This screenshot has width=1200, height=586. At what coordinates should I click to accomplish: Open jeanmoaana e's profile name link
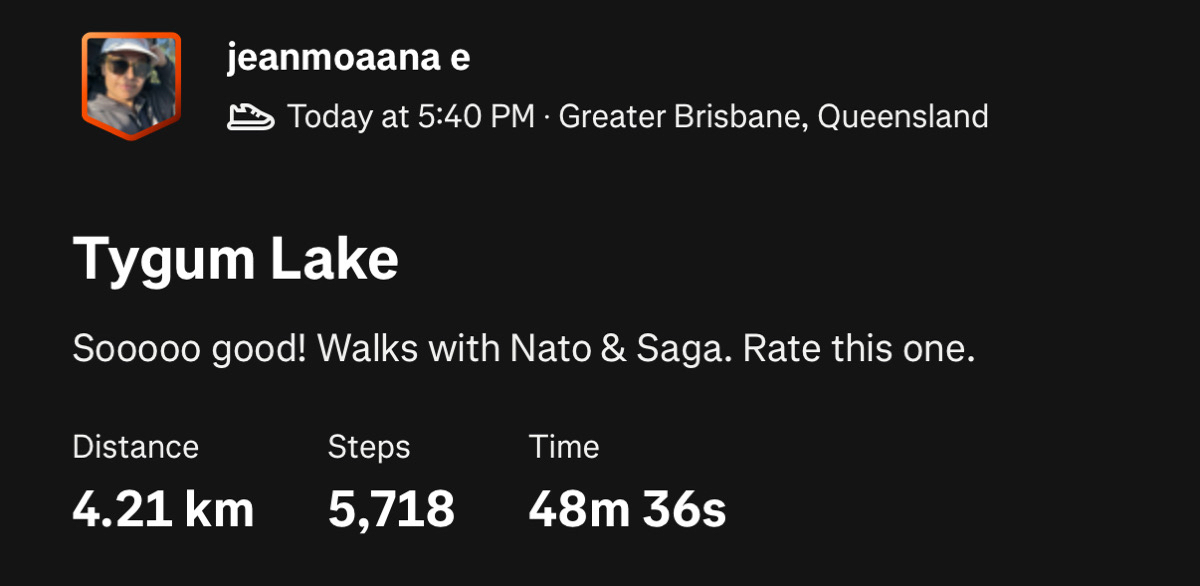click(348, 58)
